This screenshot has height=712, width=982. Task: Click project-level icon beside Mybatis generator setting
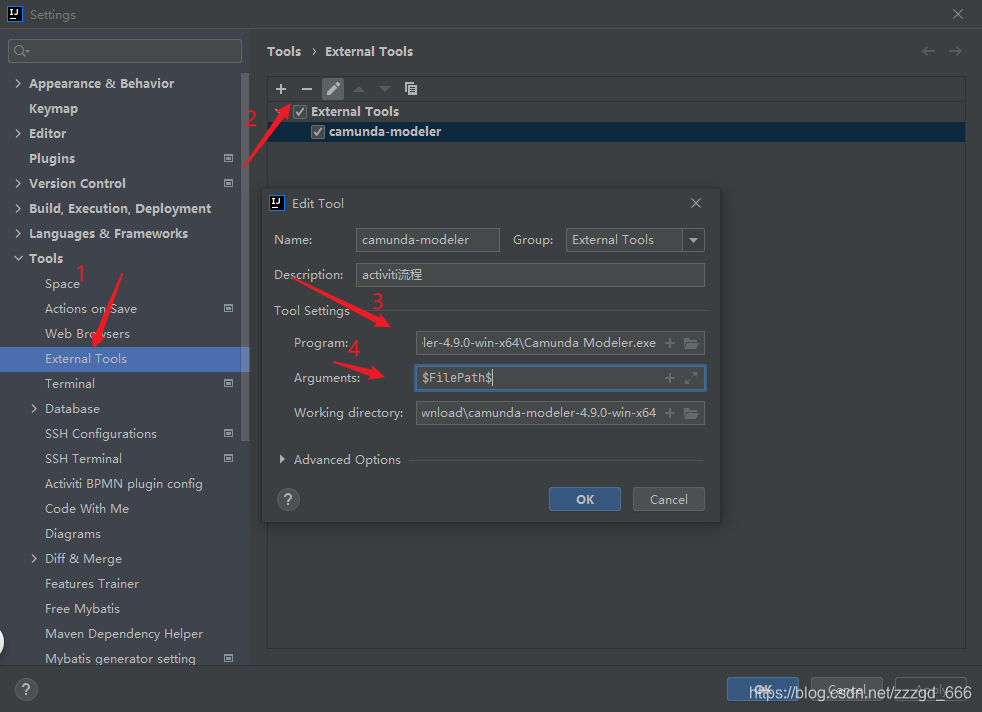(x=229, y=658)
